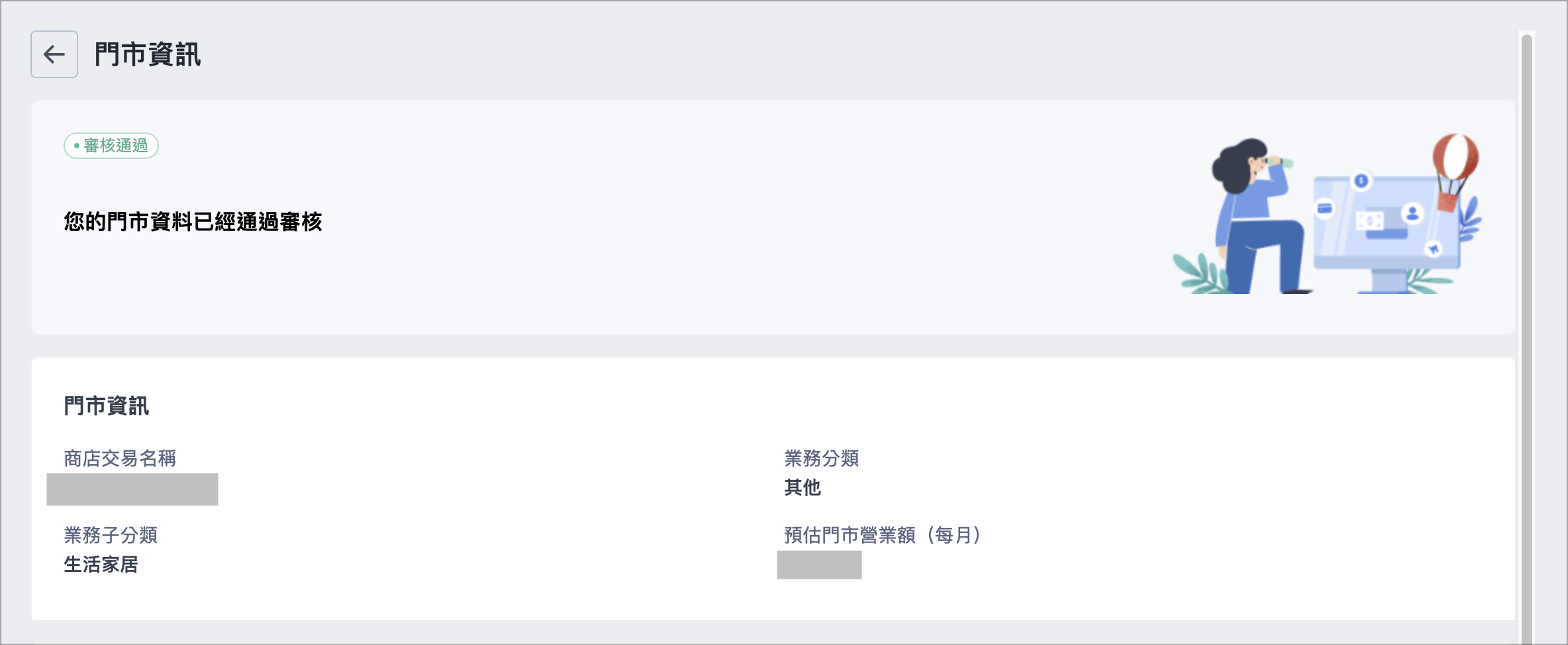Click the page vertical scrollbar

point(1527,338)
